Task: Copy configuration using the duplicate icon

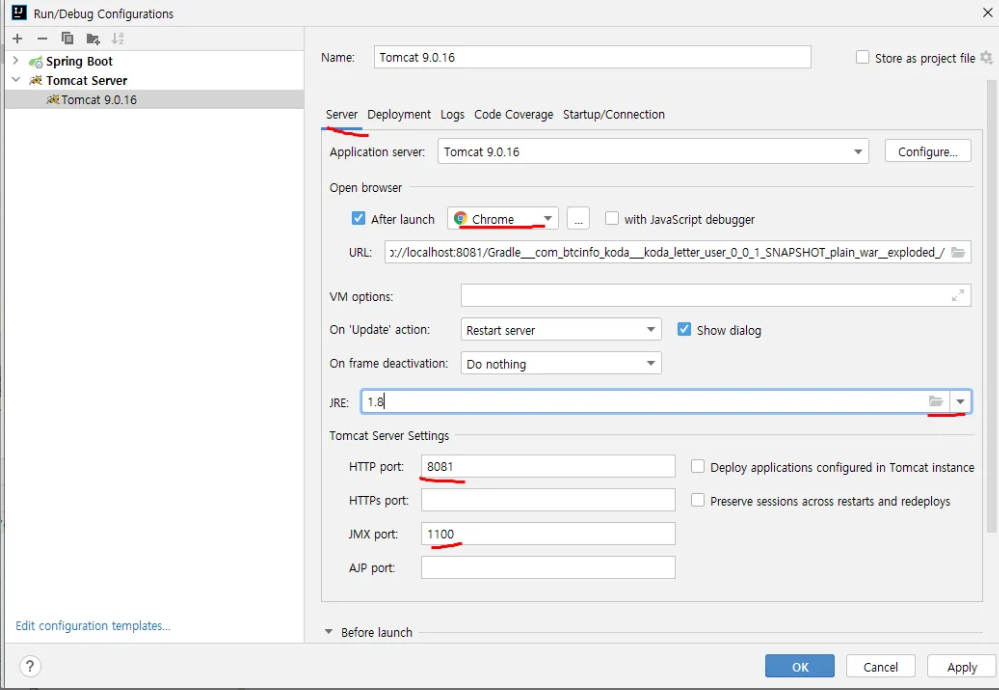Action: 67,39
